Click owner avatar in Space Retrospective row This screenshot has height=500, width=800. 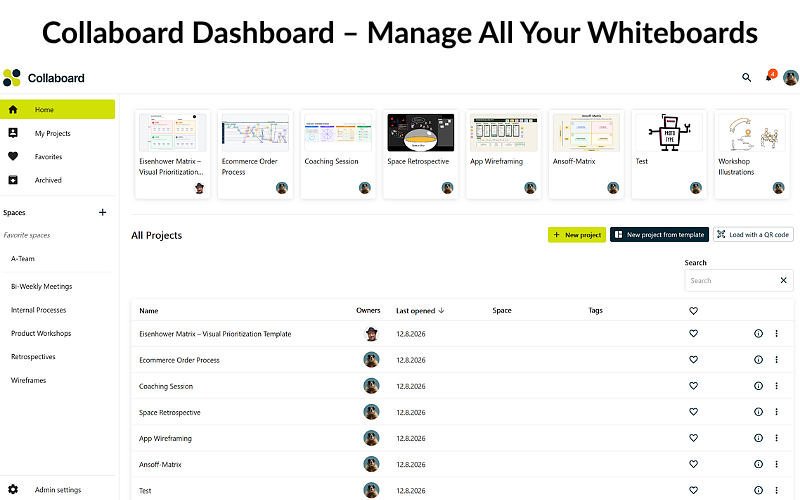point(371,412)
